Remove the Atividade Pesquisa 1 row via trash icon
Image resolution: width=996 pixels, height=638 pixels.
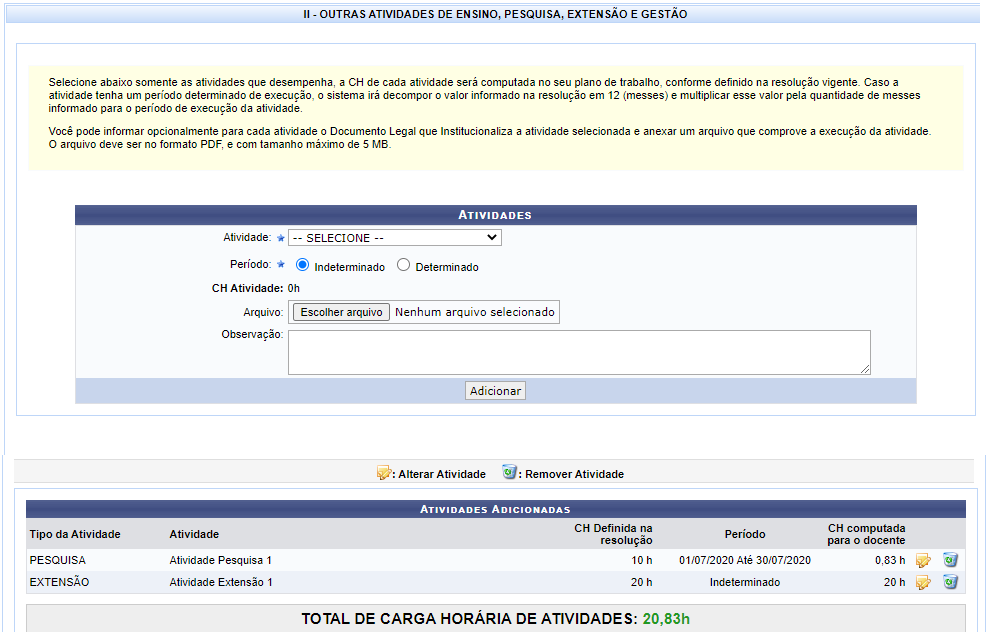(x=950, y=560)
